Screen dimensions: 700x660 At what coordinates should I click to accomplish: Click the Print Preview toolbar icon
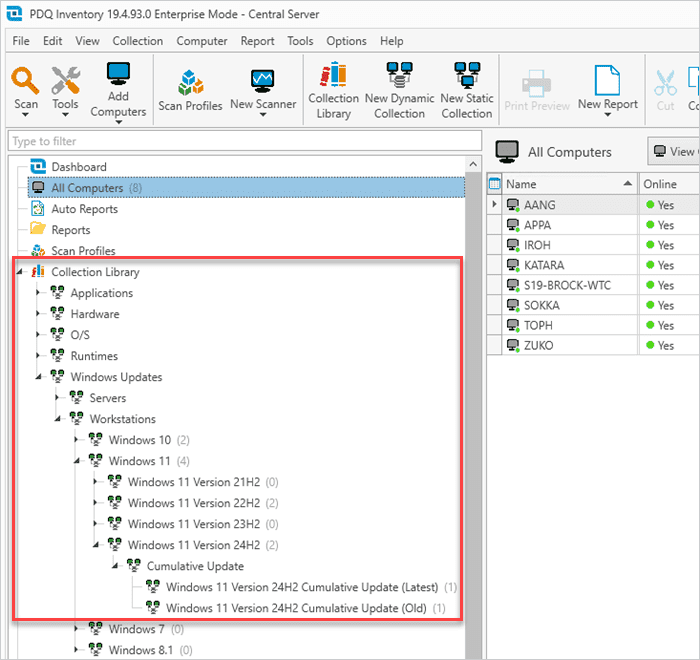point(536,83)
